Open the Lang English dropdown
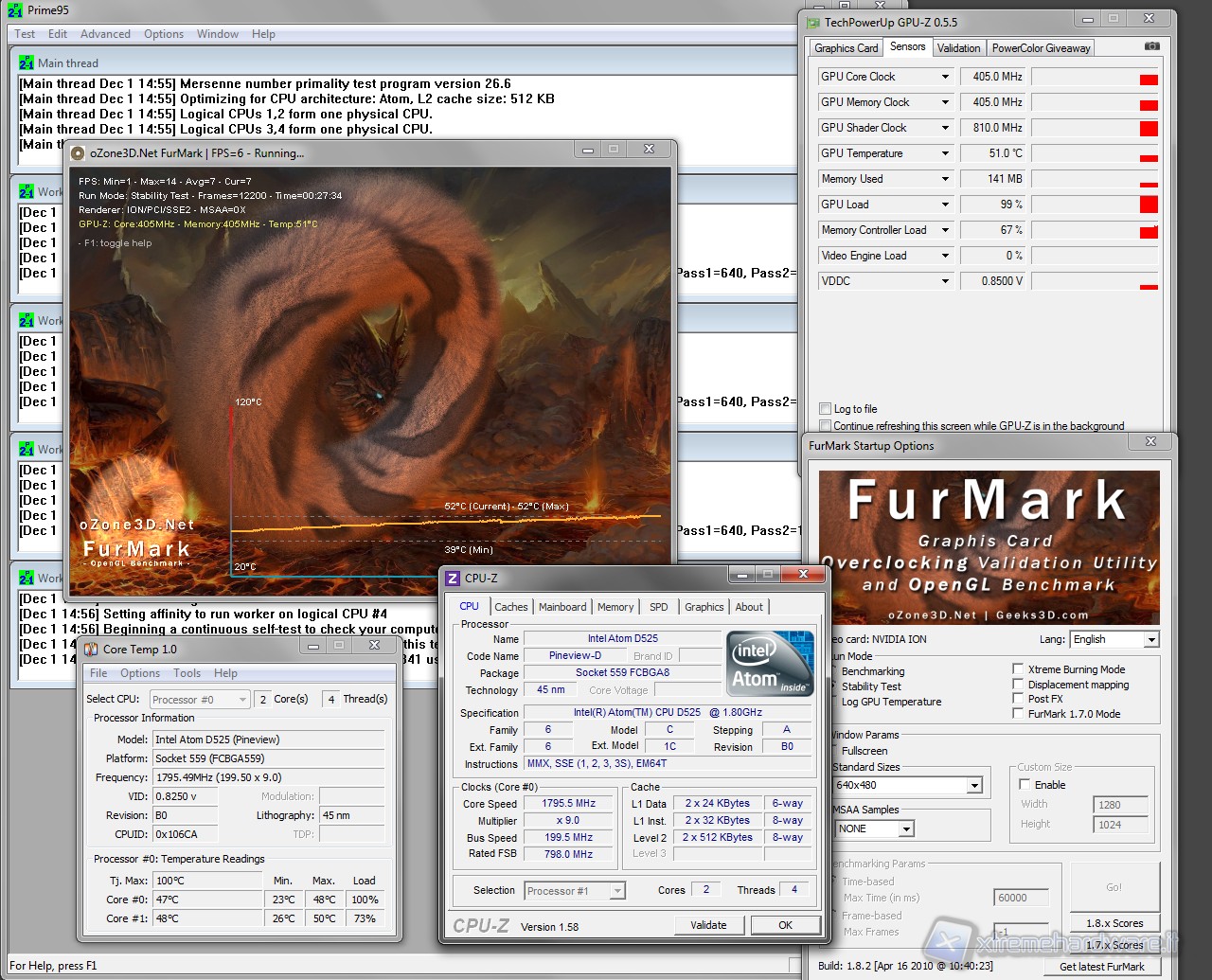The image size is (1212, 980). pyautogui.click(x=1151, y=640)
